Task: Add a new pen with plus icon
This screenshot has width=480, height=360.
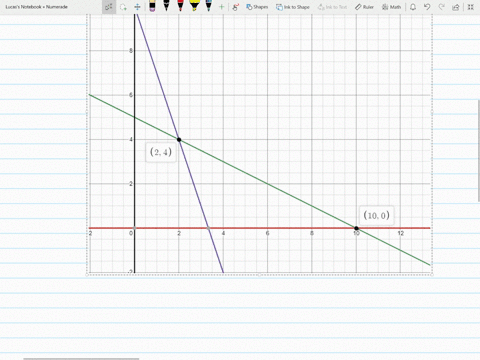Action: [x=221, y=7]
